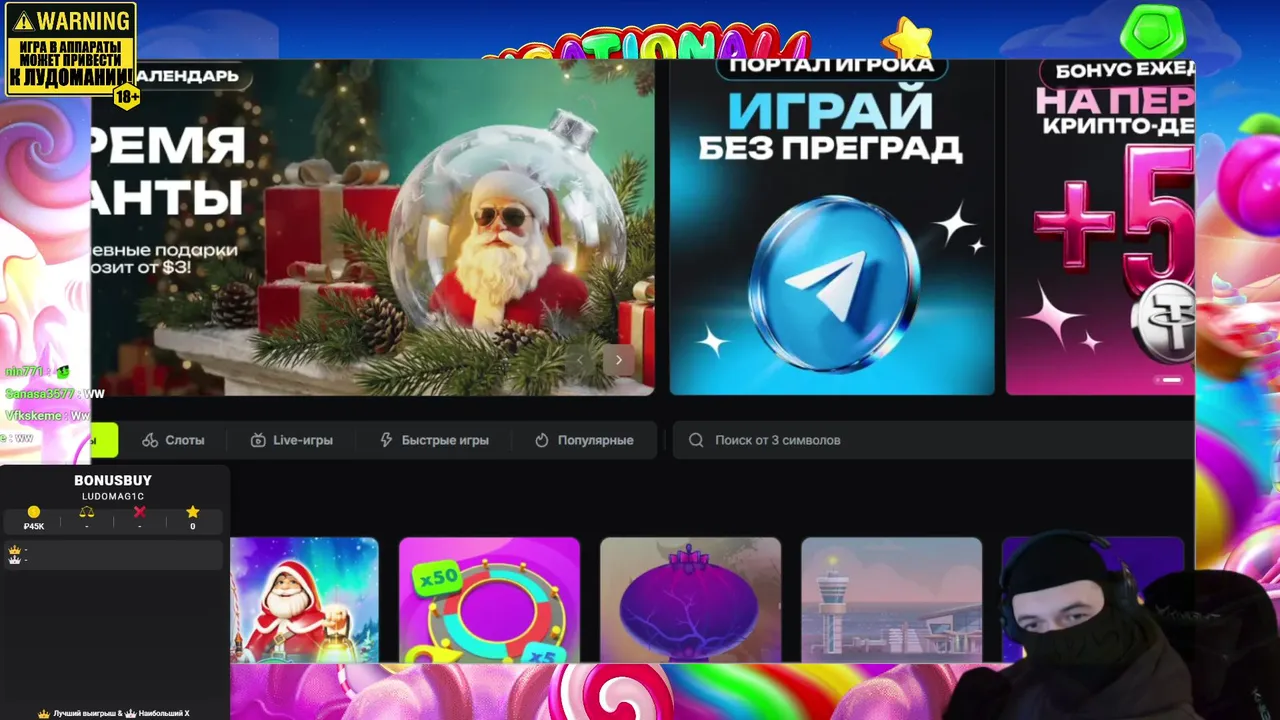
Task: Select the Быстрые игры tab
Action: (x=434, y=440)
